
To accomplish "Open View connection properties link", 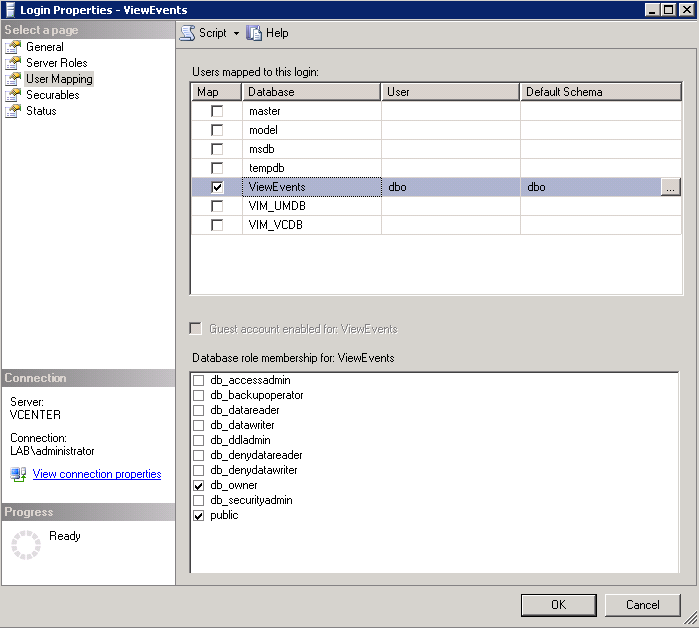I will tap(97, 474).
